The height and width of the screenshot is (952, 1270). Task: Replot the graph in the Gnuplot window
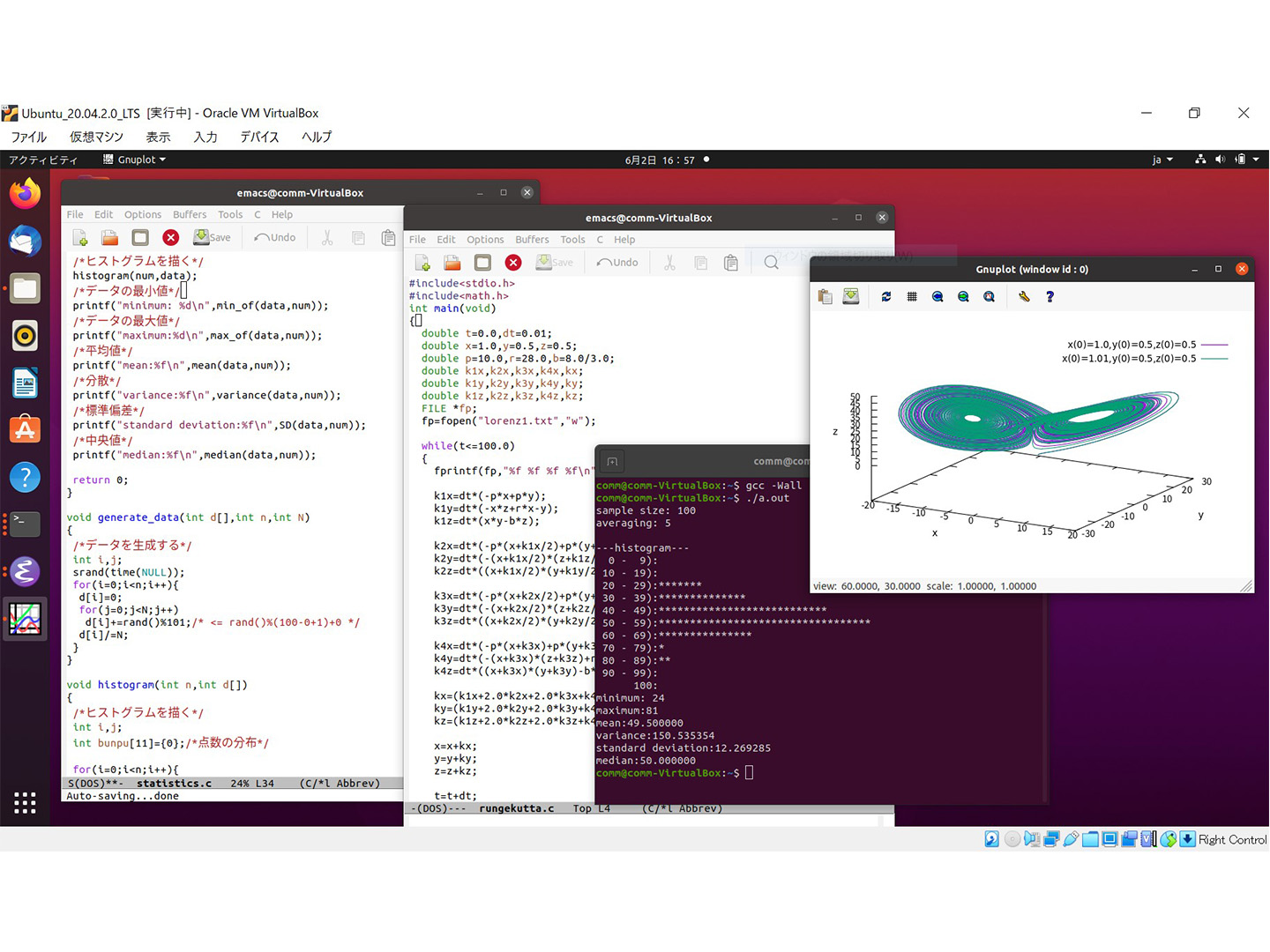pos(886,296)
